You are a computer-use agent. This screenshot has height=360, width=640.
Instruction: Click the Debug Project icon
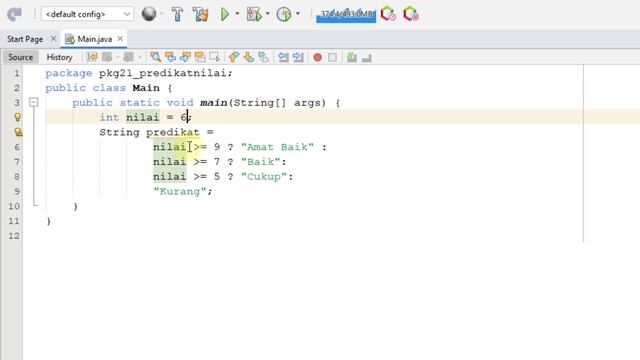(x=254, y=14)
